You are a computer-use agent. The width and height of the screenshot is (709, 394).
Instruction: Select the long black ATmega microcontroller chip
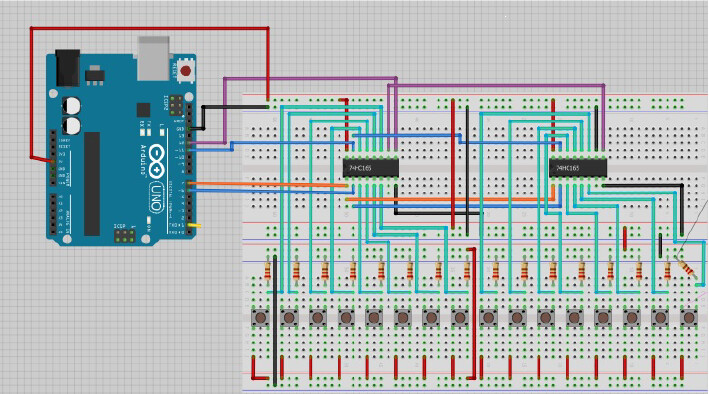point(92,184)
